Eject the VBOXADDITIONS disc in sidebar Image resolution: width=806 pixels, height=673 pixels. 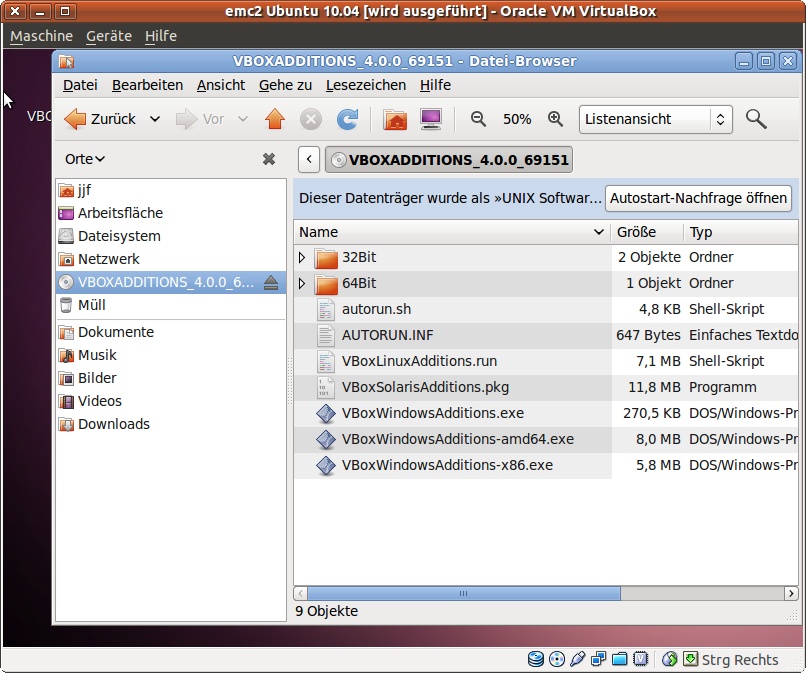(x=271, y=283)
